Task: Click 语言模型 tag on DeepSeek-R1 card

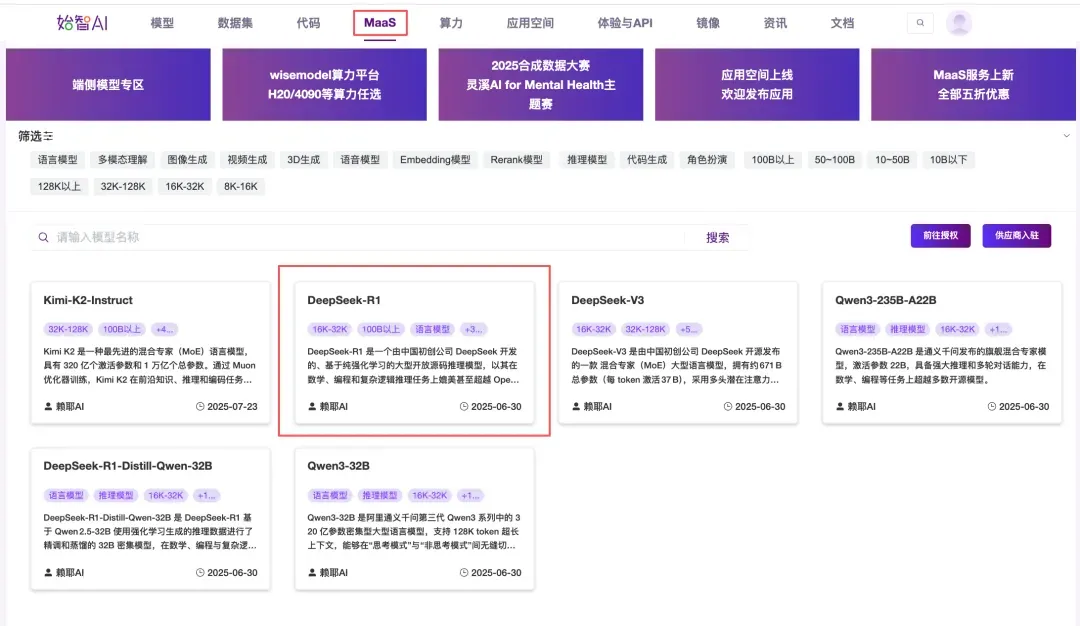Action: [433, 329]
